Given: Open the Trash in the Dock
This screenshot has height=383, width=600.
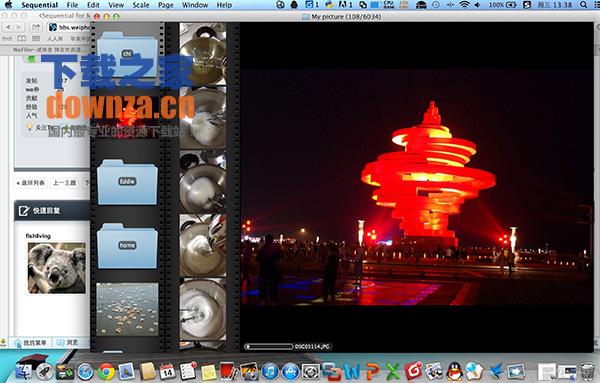Looking at the screenshot, I should (x=587, y=371).
